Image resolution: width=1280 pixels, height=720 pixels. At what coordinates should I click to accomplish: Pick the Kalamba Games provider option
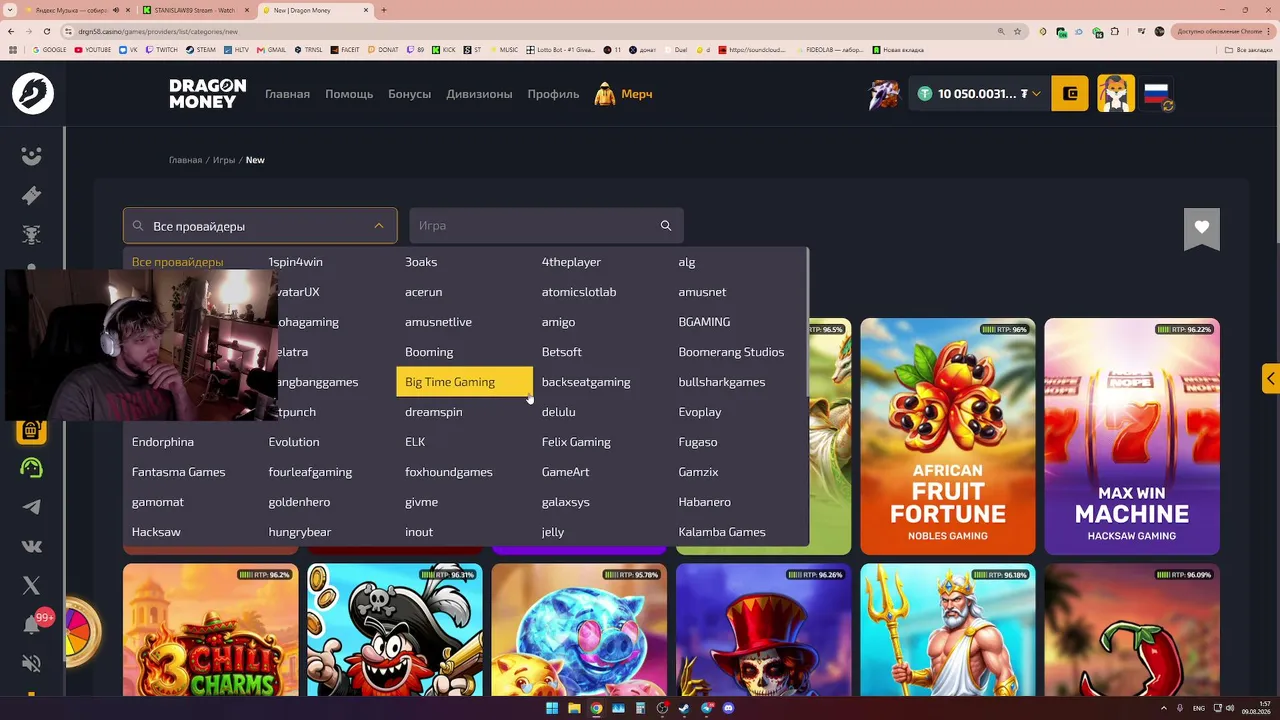[x=722, y=532]
